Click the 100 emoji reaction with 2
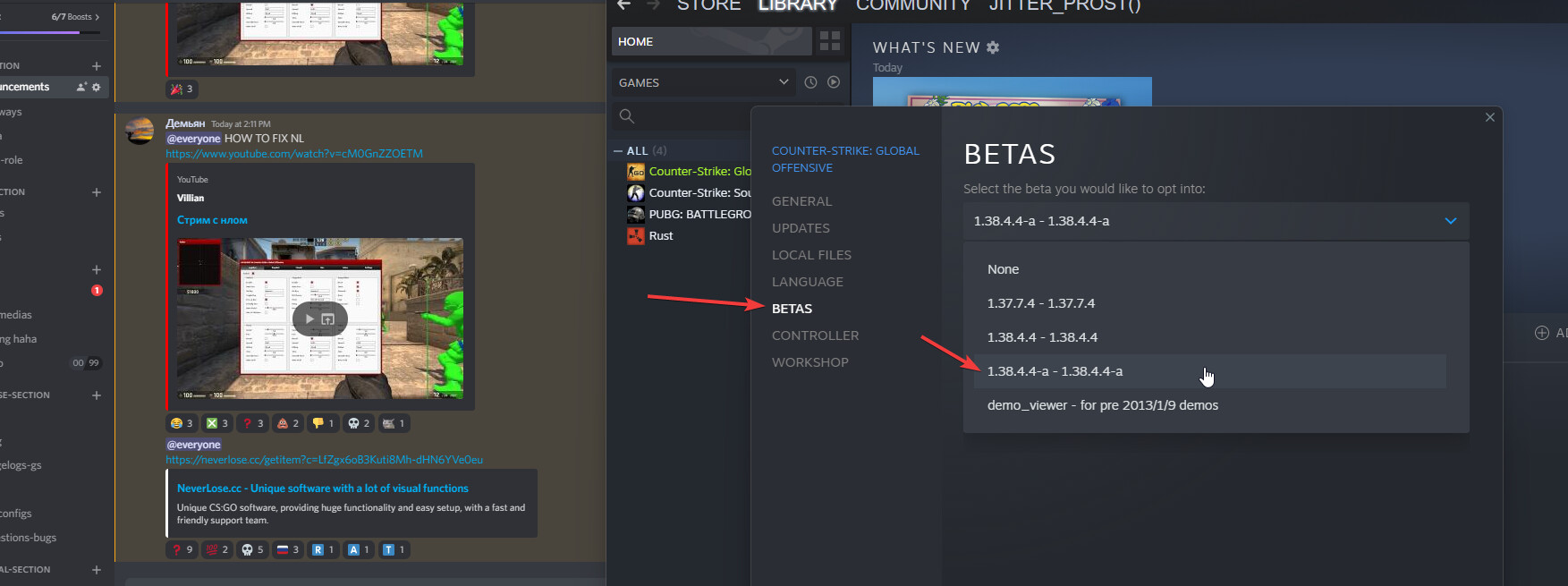 tap(217, 549)
